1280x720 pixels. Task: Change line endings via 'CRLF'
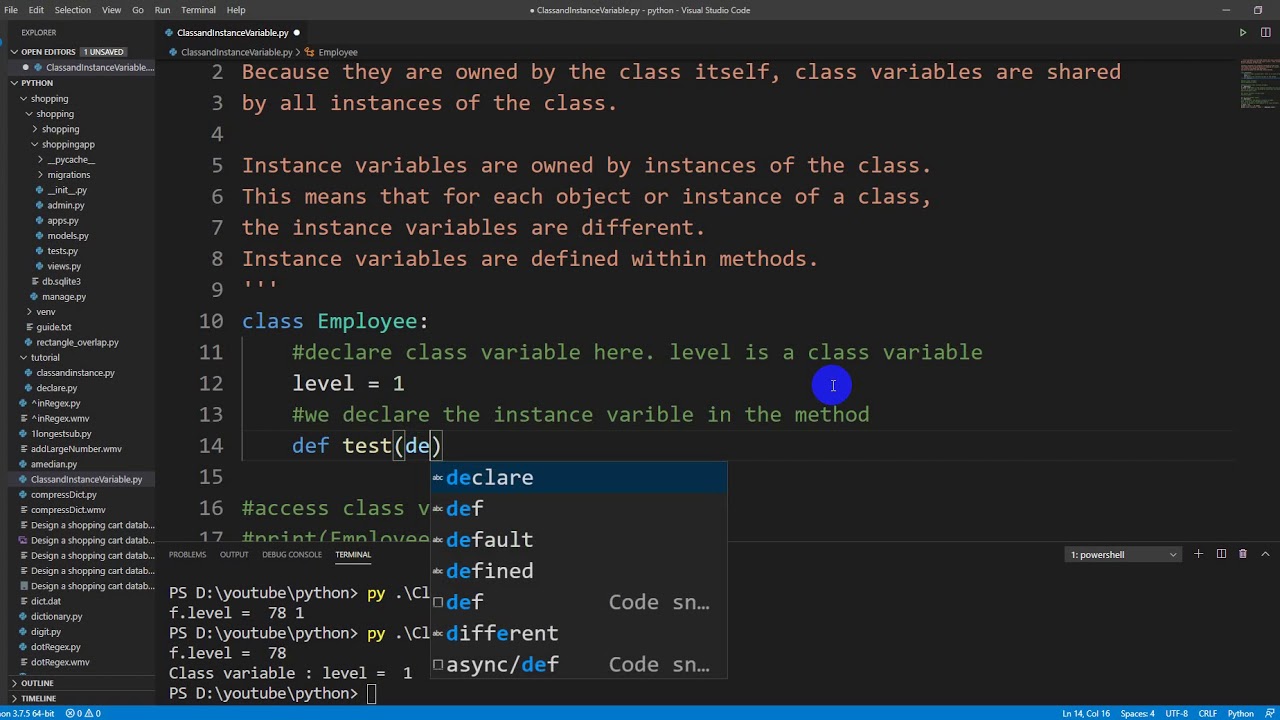coord(1207,713)
